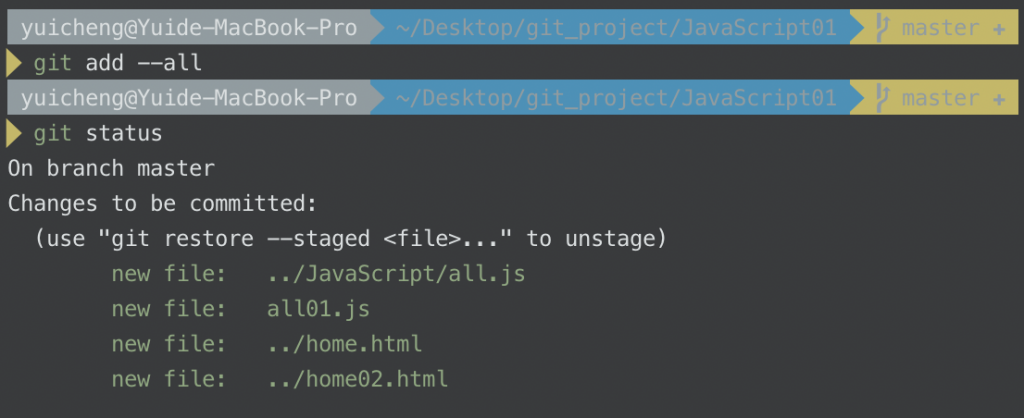Click the "git status" command text
Screen dimensions: 1024x418
point(98,133)
